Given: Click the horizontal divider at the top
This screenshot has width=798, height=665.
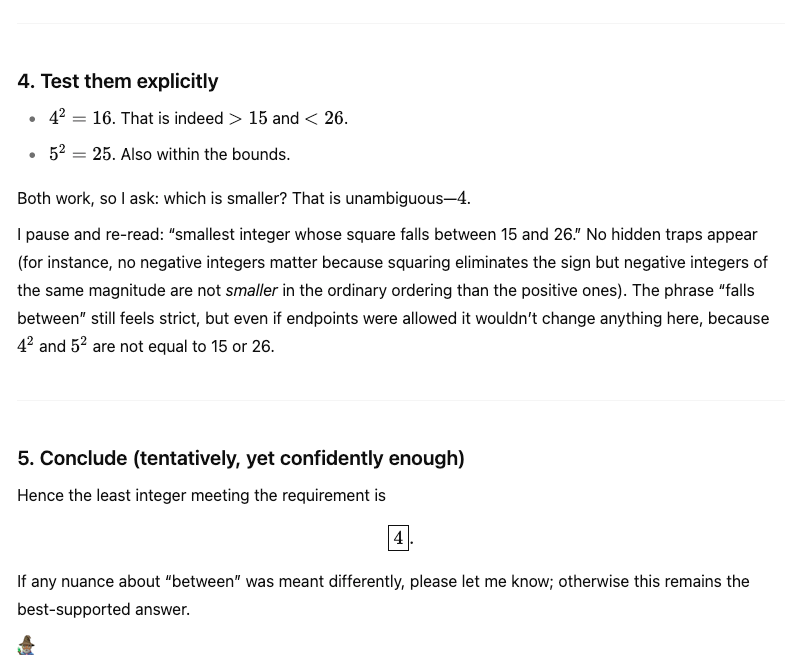Looking at the screenshot, I should (x=400, y=23).
